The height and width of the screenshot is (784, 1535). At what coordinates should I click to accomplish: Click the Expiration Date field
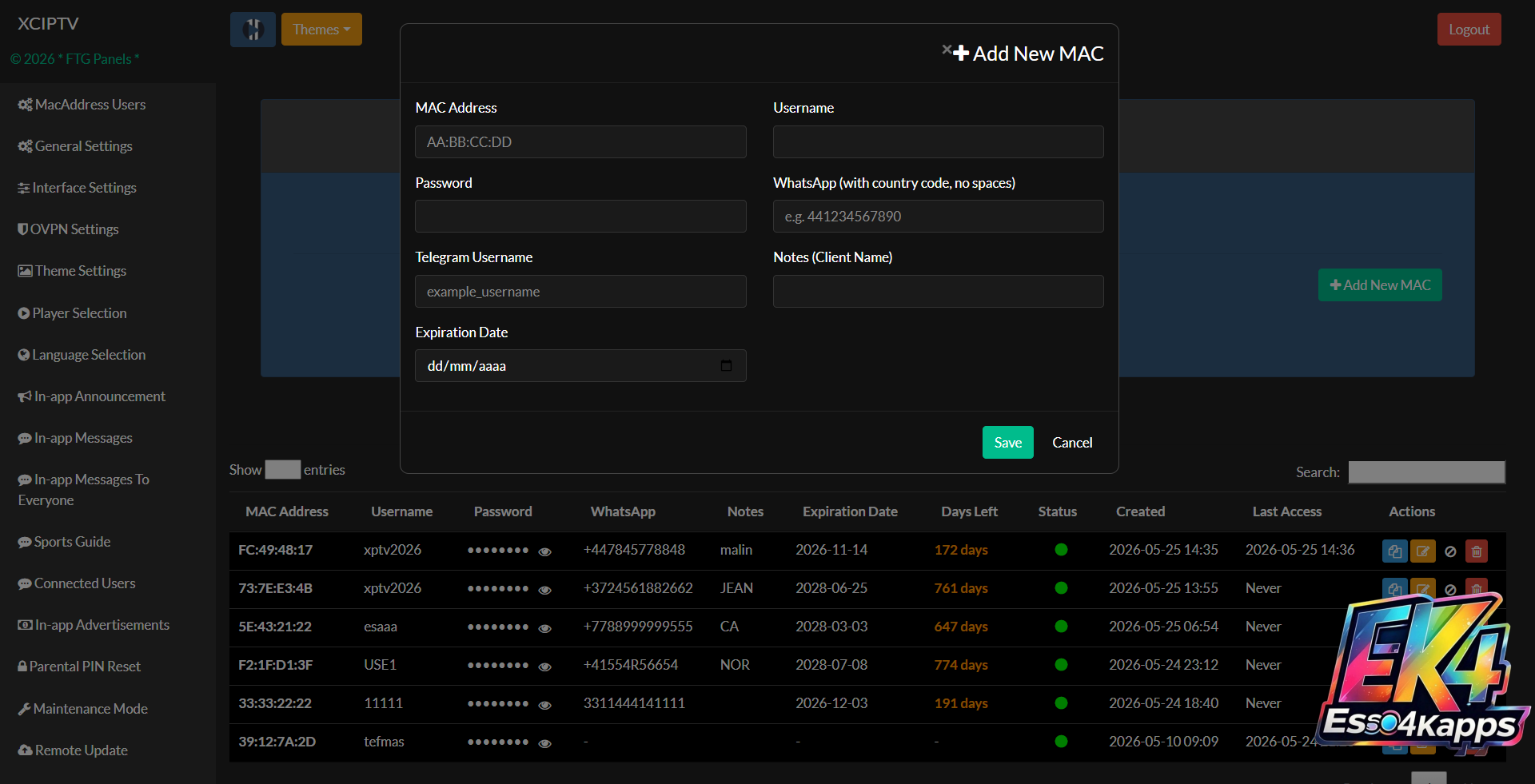pyautogui.click(x=580, y=366)
